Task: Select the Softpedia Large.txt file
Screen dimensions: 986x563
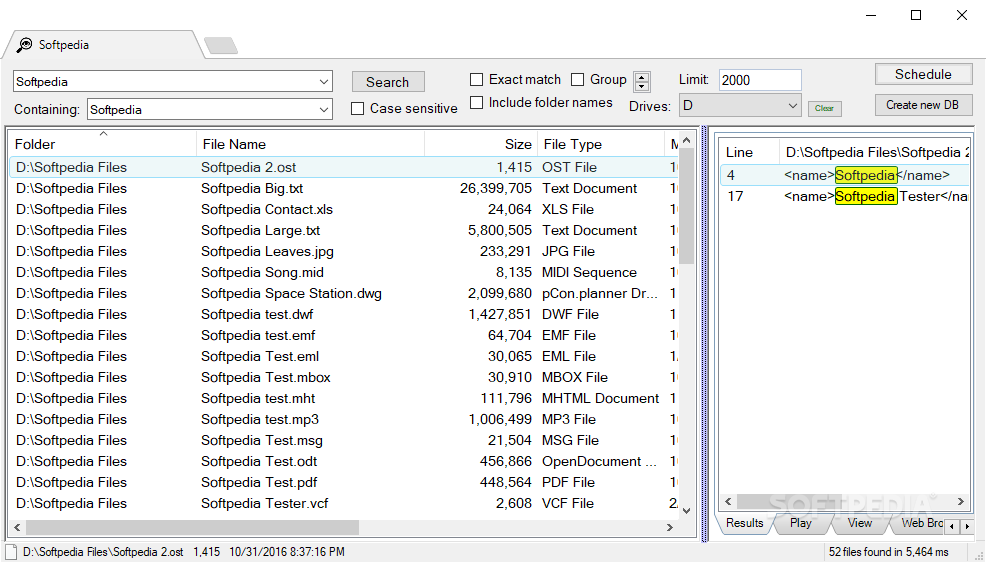Action: 260,230
